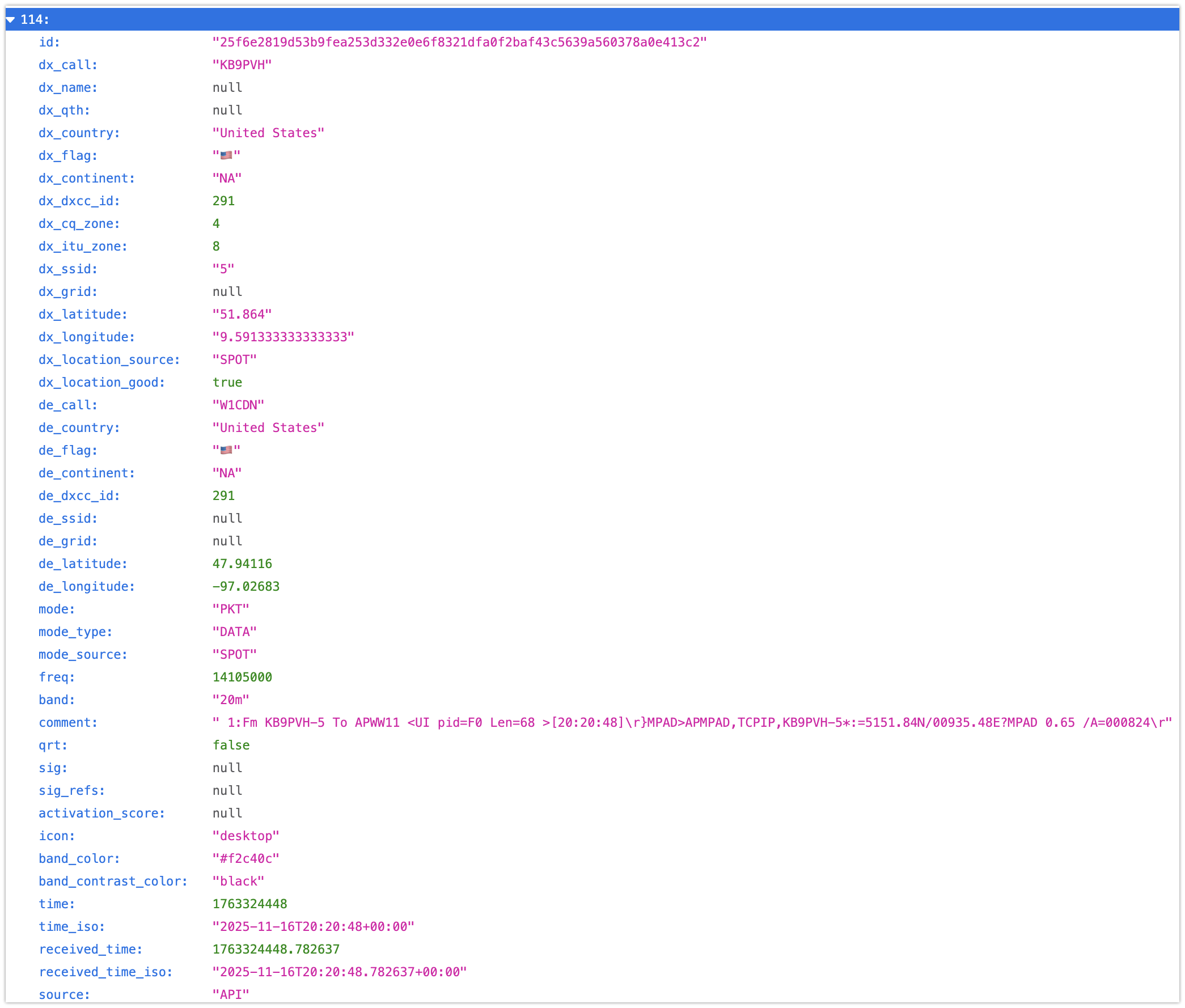Click the dx_dxcc_id value 291
Image resolution: width=1185 pixels, height=1008 pixels.
[x=223, y=201]
